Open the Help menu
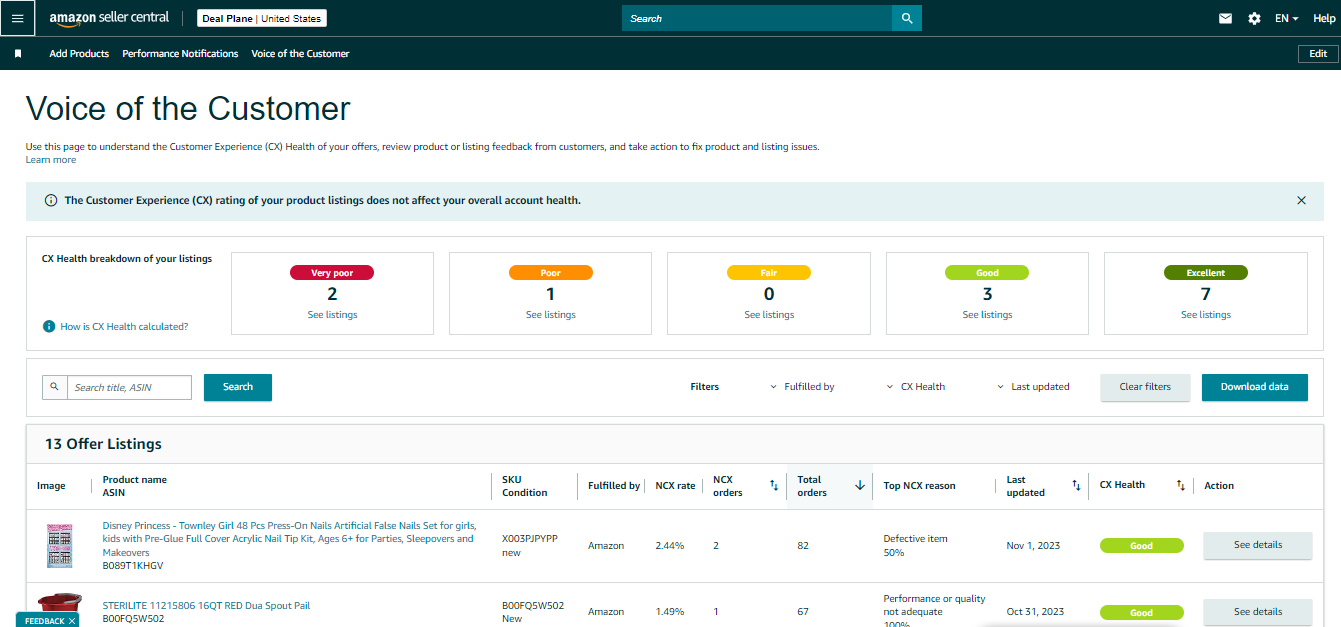The height and width of the screenshot is (627, 1341). 1323,18
